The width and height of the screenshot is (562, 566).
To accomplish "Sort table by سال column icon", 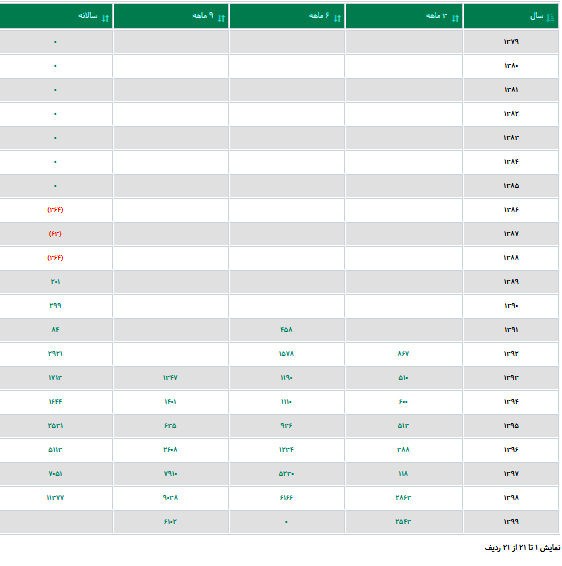I will pos(550,17).
